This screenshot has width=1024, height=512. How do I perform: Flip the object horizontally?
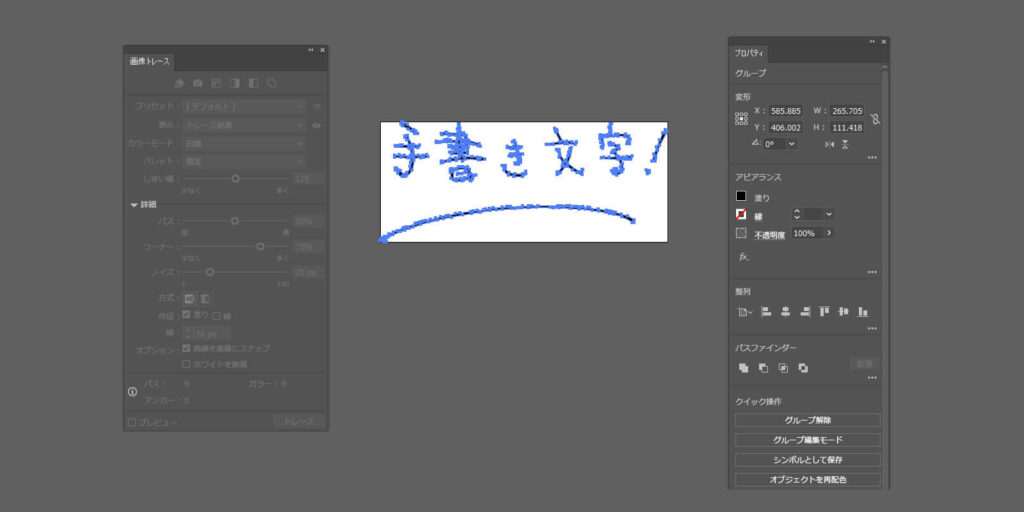[x=829, y=144]
